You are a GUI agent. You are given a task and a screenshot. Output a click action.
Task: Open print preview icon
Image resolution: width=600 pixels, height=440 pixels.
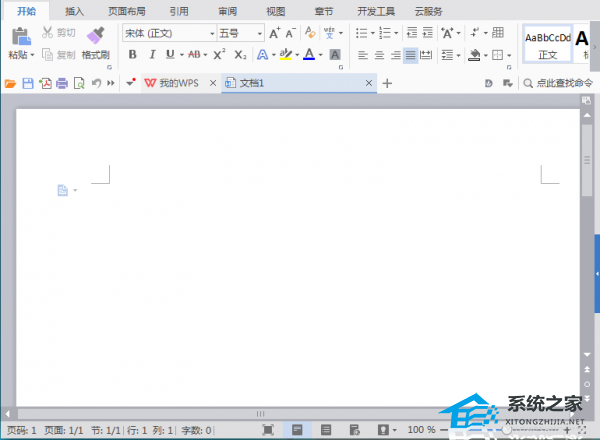pyautogui.click(x=79, y=83)
